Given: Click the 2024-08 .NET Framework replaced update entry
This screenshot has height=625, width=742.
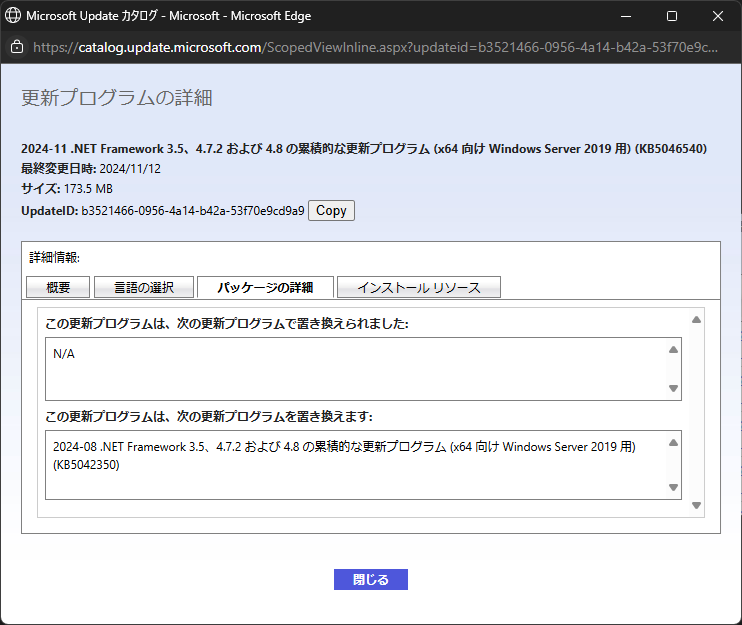Looking at the screenshot, I should point(344,456).
